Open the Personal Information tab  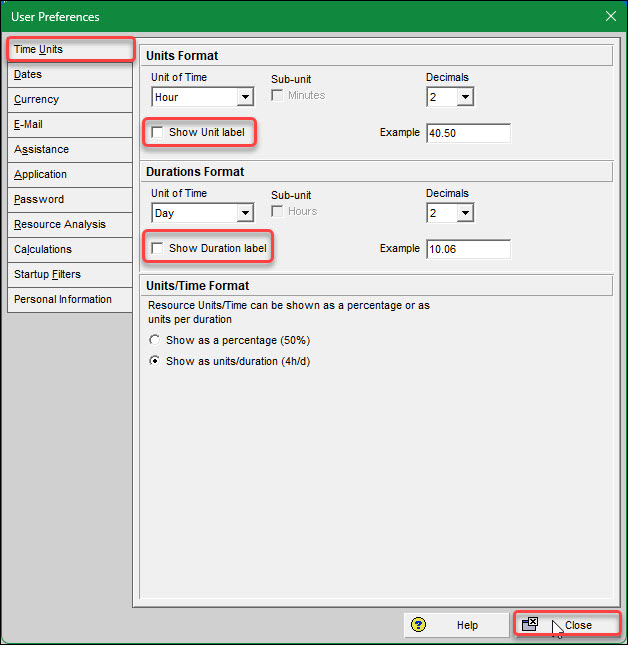[70, 299]
